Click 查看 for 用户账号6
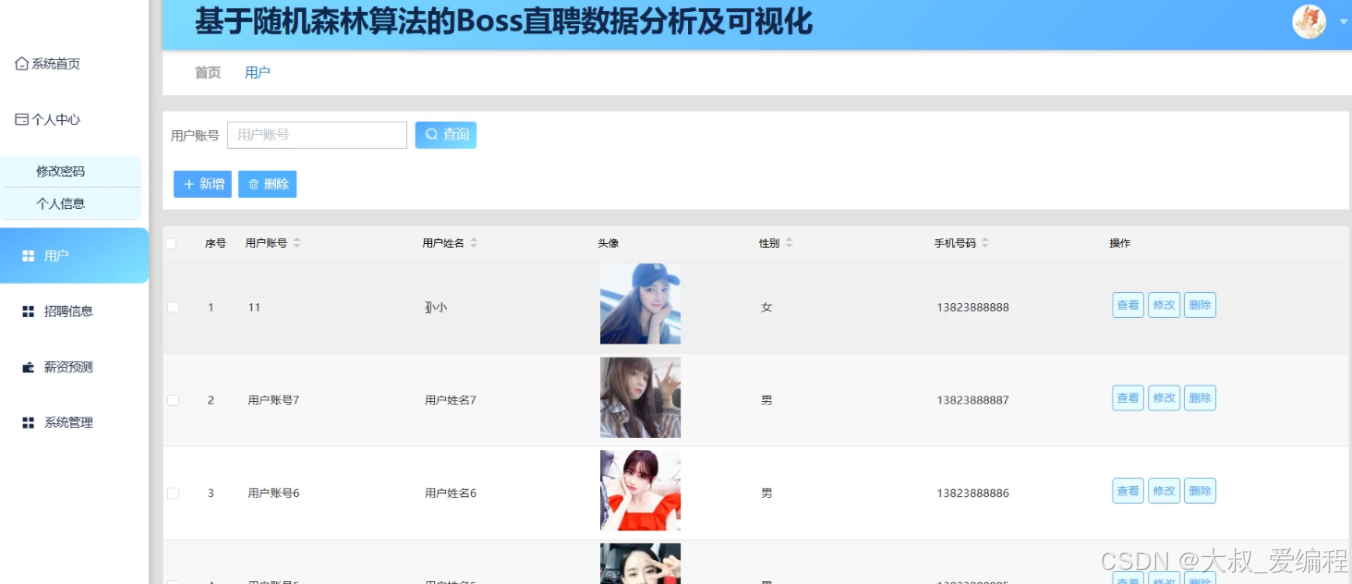This screenshot has width=1352, height=584. point(1128,491)
